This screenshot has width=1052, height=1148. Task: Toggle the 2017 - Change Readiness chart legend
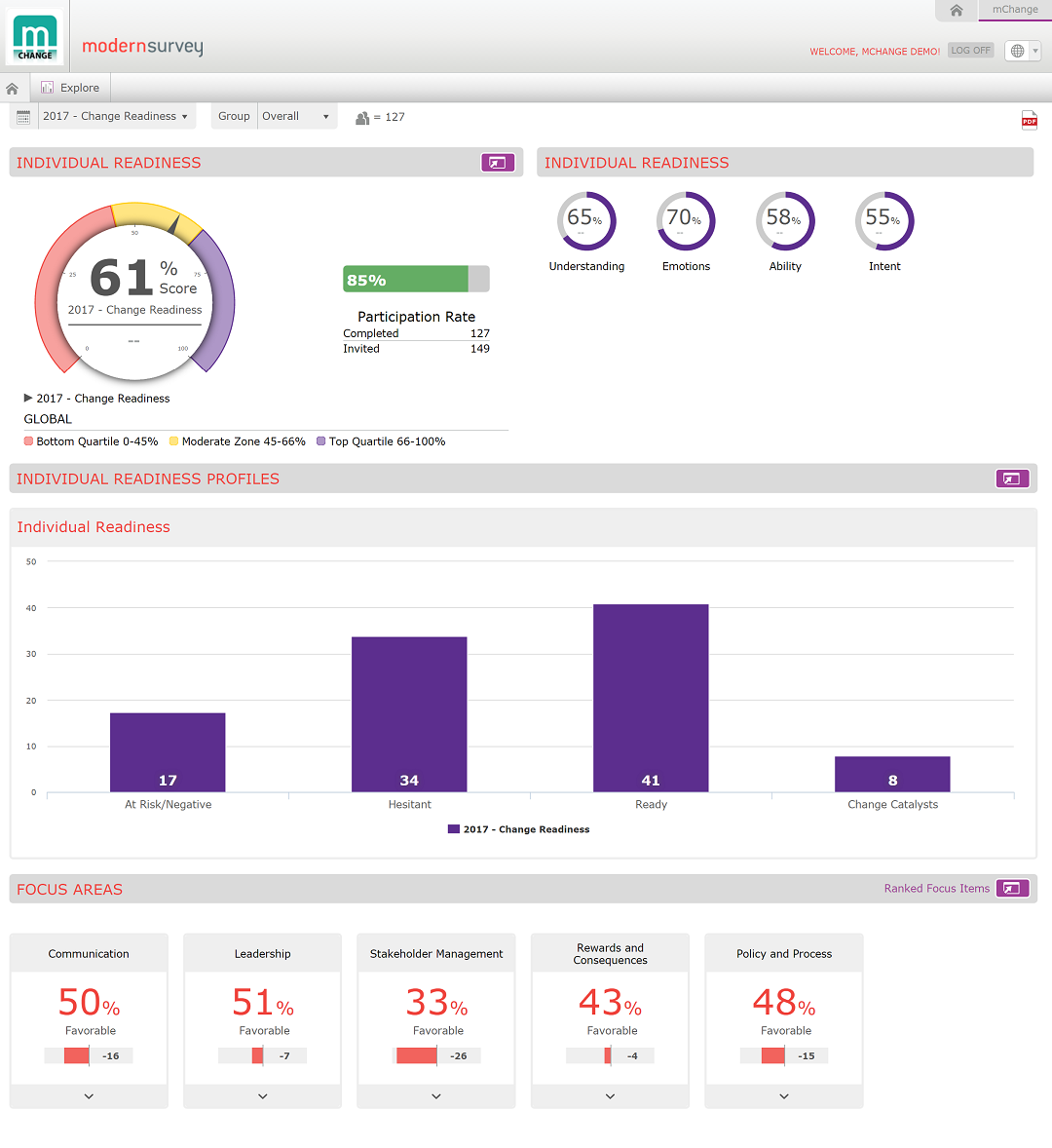[x=518, y=829]
